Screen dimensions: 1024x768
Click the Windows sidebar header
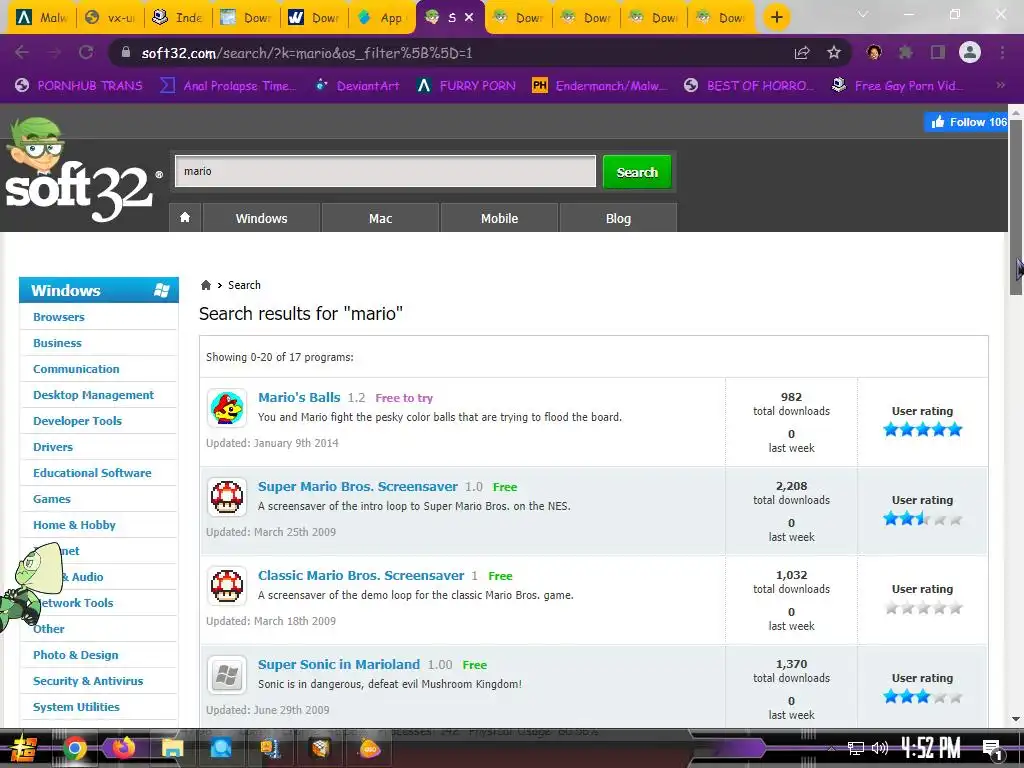(x=99, y=290)
